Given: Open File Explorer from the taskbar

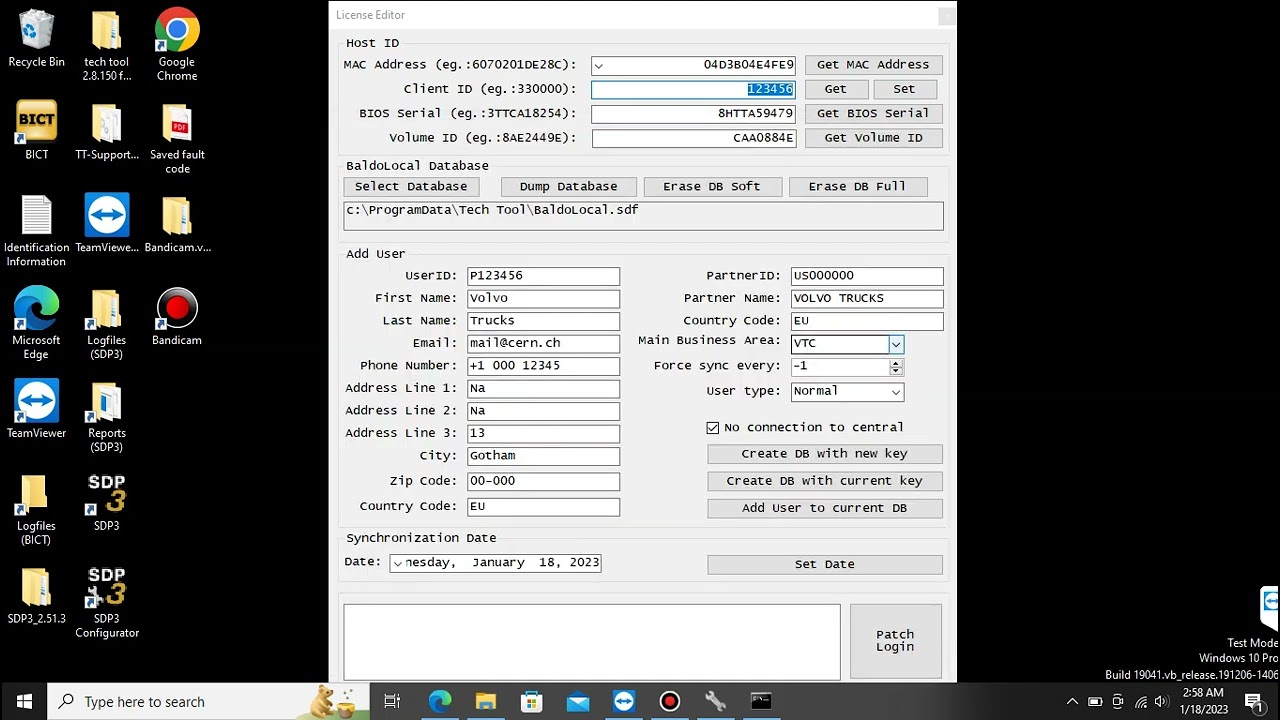Looking at the screenshot, I should click(x=486, y=701).
